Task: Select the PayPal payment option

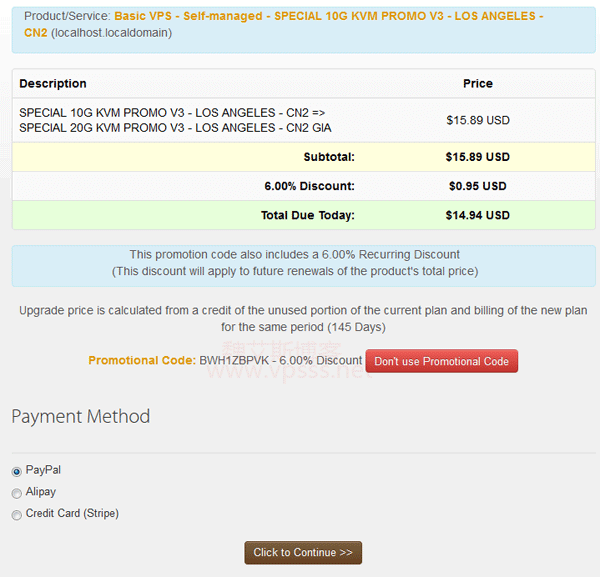Action: 17,471
